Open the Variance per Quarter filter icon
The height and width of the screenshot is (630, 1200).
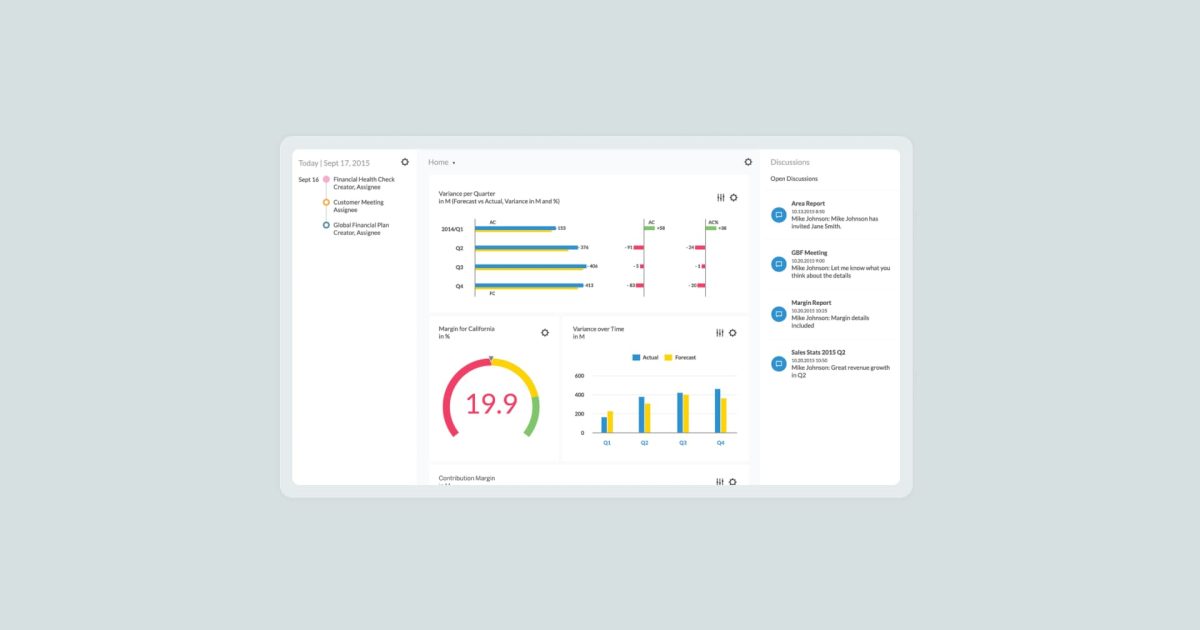coord(718,197)
